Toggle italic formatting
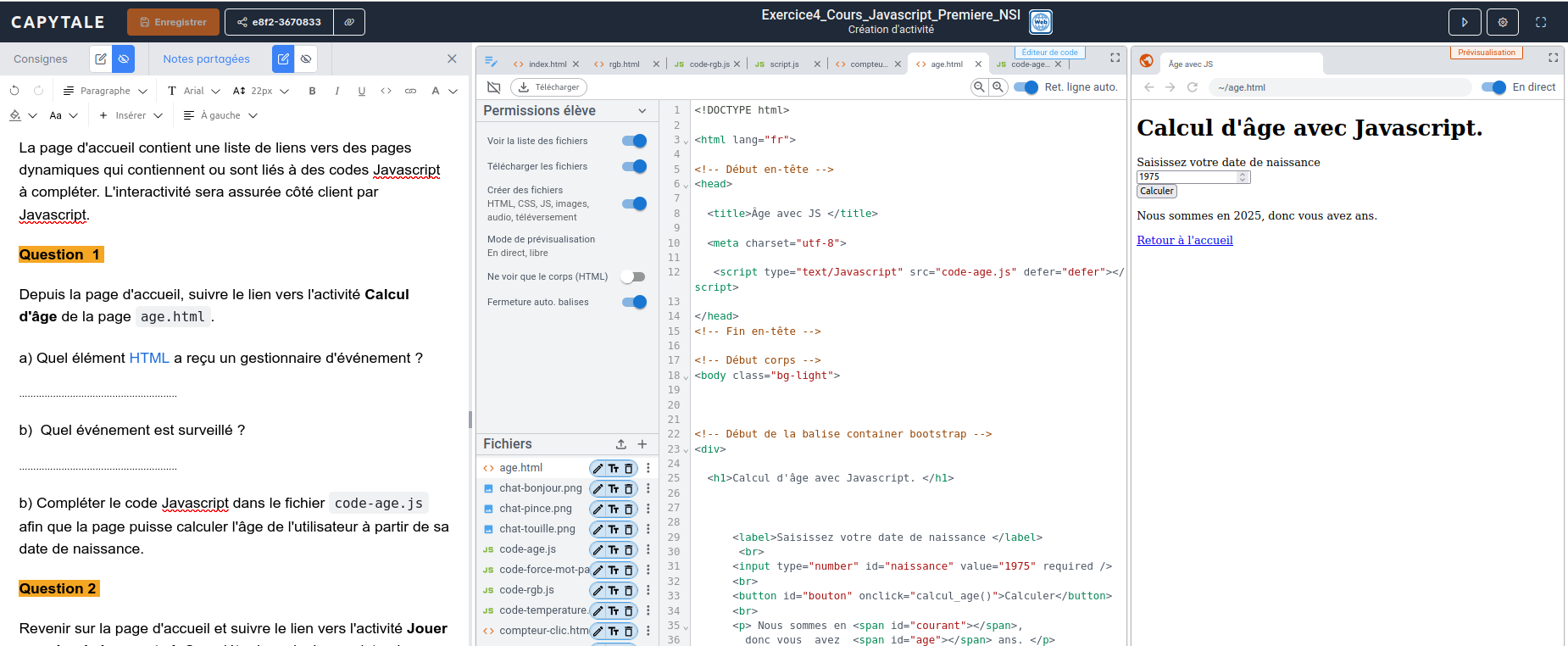1568x646 pixels. pos(337,91)
